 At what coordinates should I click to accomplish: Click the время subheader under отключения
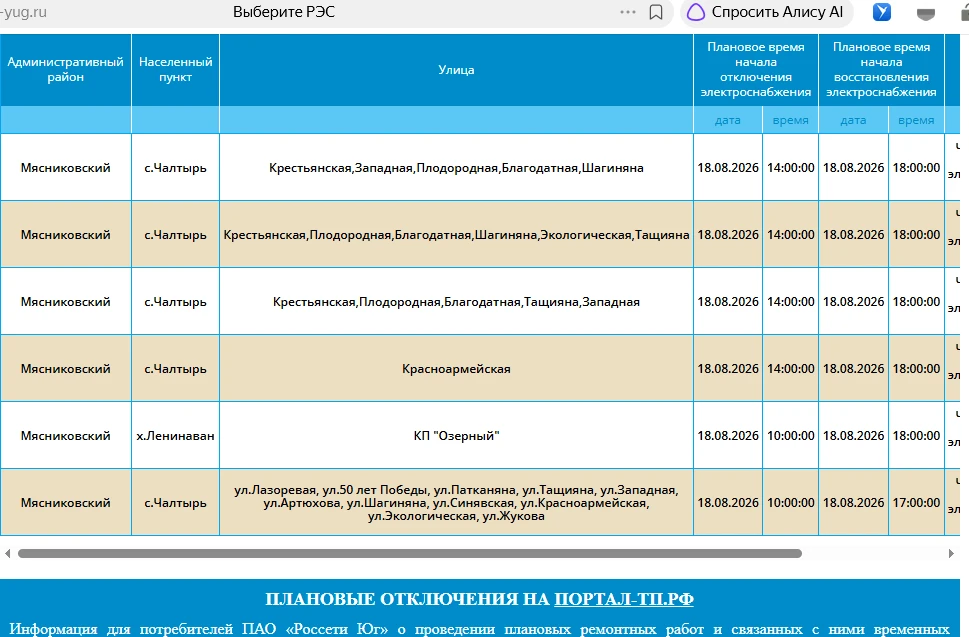(790, 120)
